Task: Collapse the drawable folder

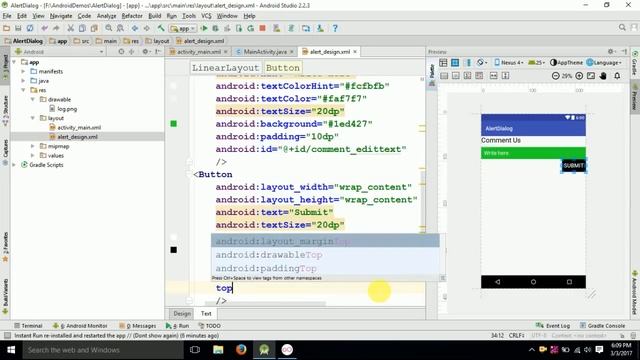Action: 33,100
